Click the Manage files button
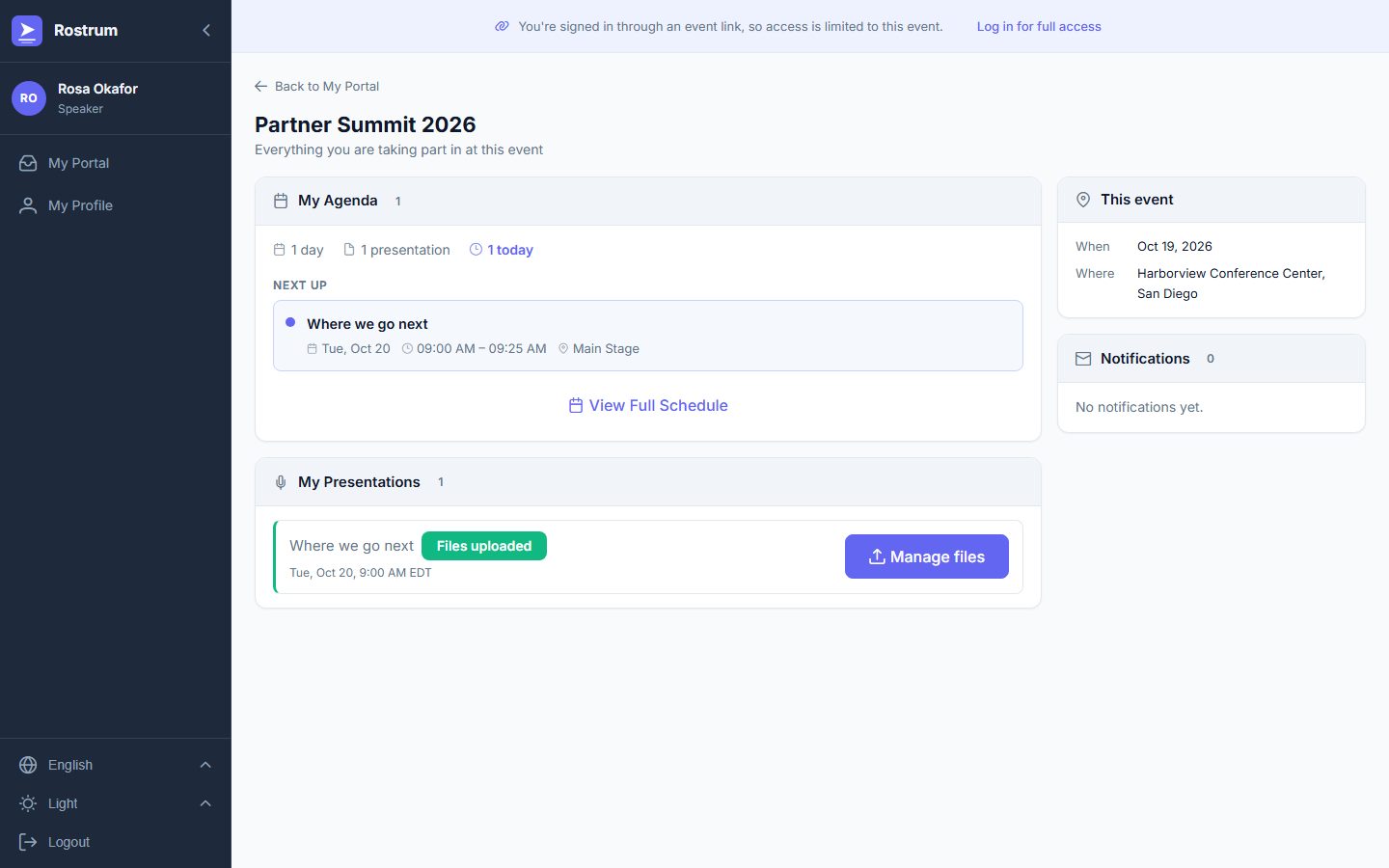This screenshot has height=868, width=1389. point(927,556)
